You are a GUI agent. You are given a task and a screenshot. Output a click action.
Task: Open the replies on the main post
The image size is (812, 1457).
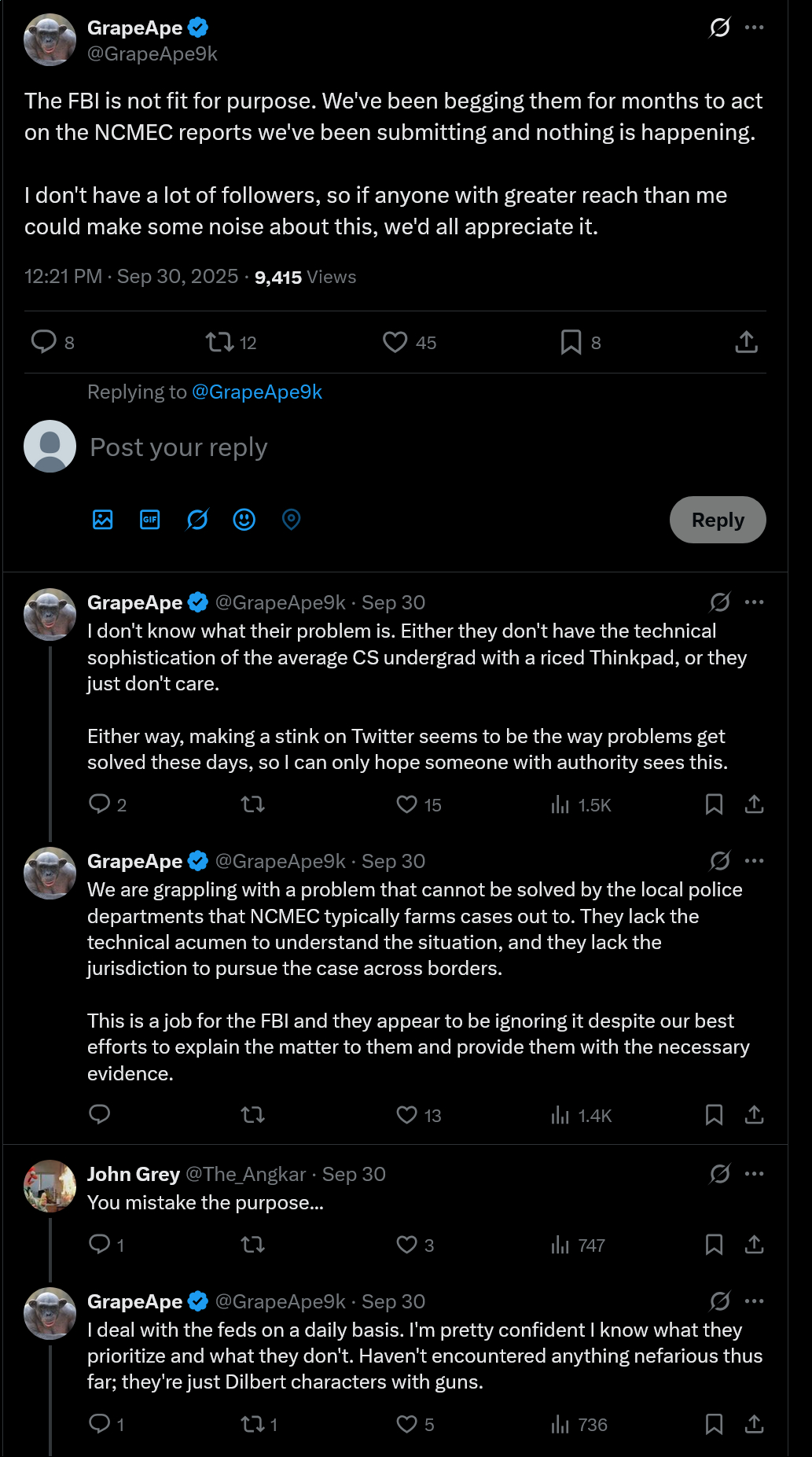click(x=43, y=342)
